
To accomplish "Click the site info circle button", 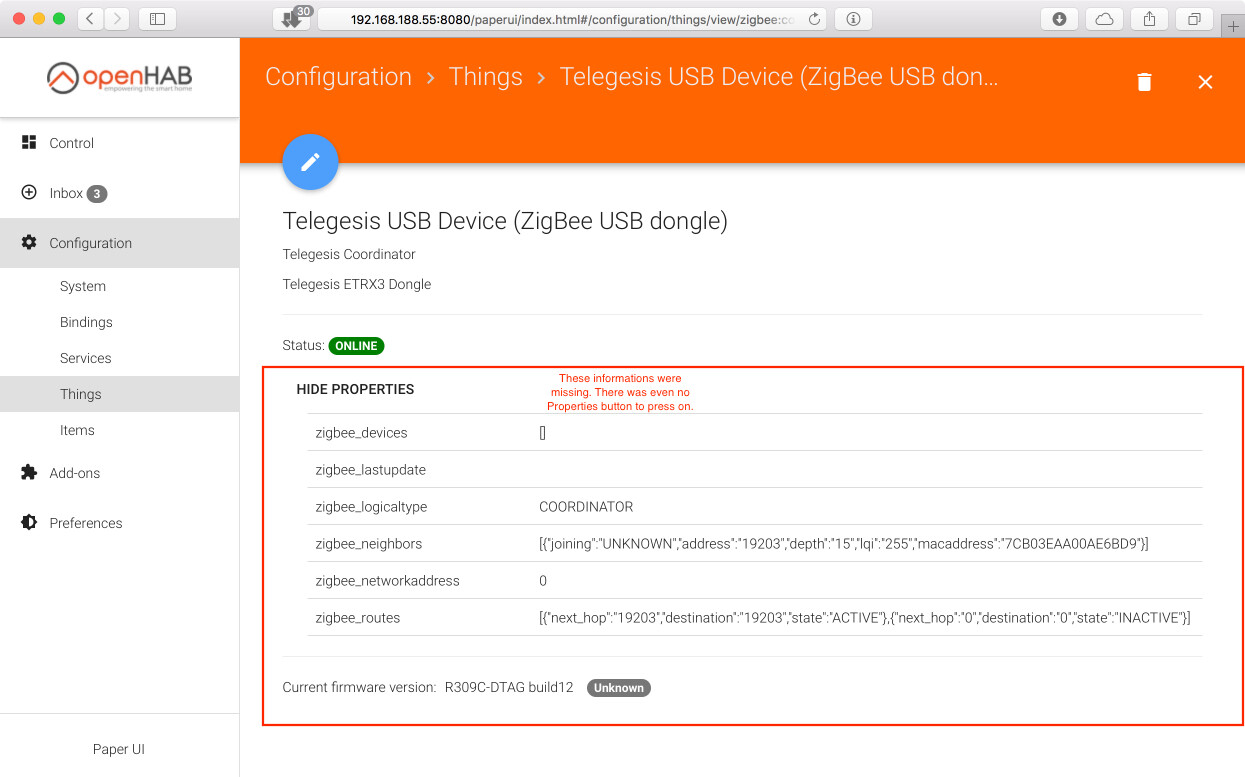I will point(853,18).
